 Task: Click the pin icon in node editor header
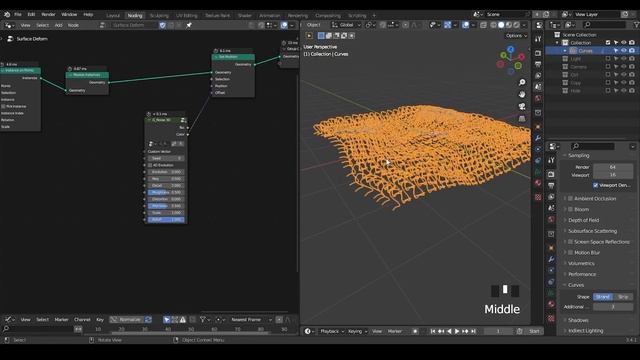(x=189, y=25)
